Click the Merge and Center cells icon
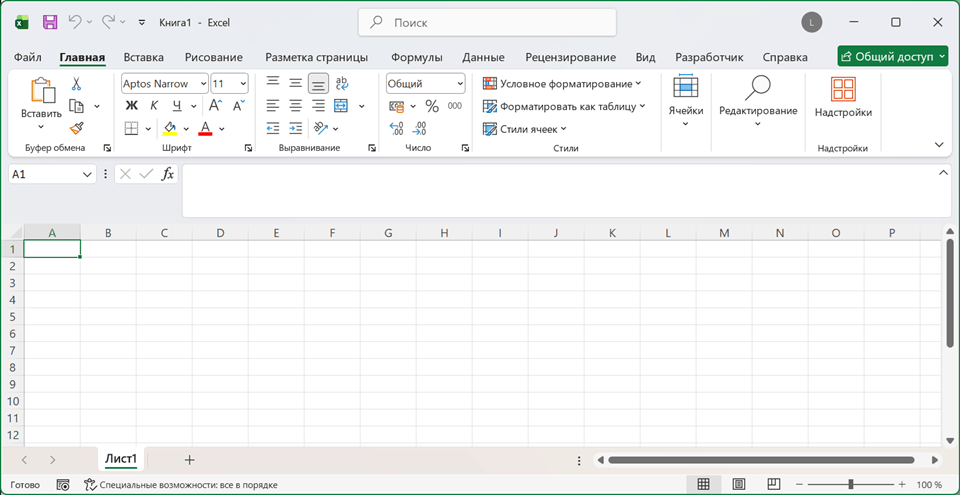This screenshot has height=495, width=960. point(341,106)
